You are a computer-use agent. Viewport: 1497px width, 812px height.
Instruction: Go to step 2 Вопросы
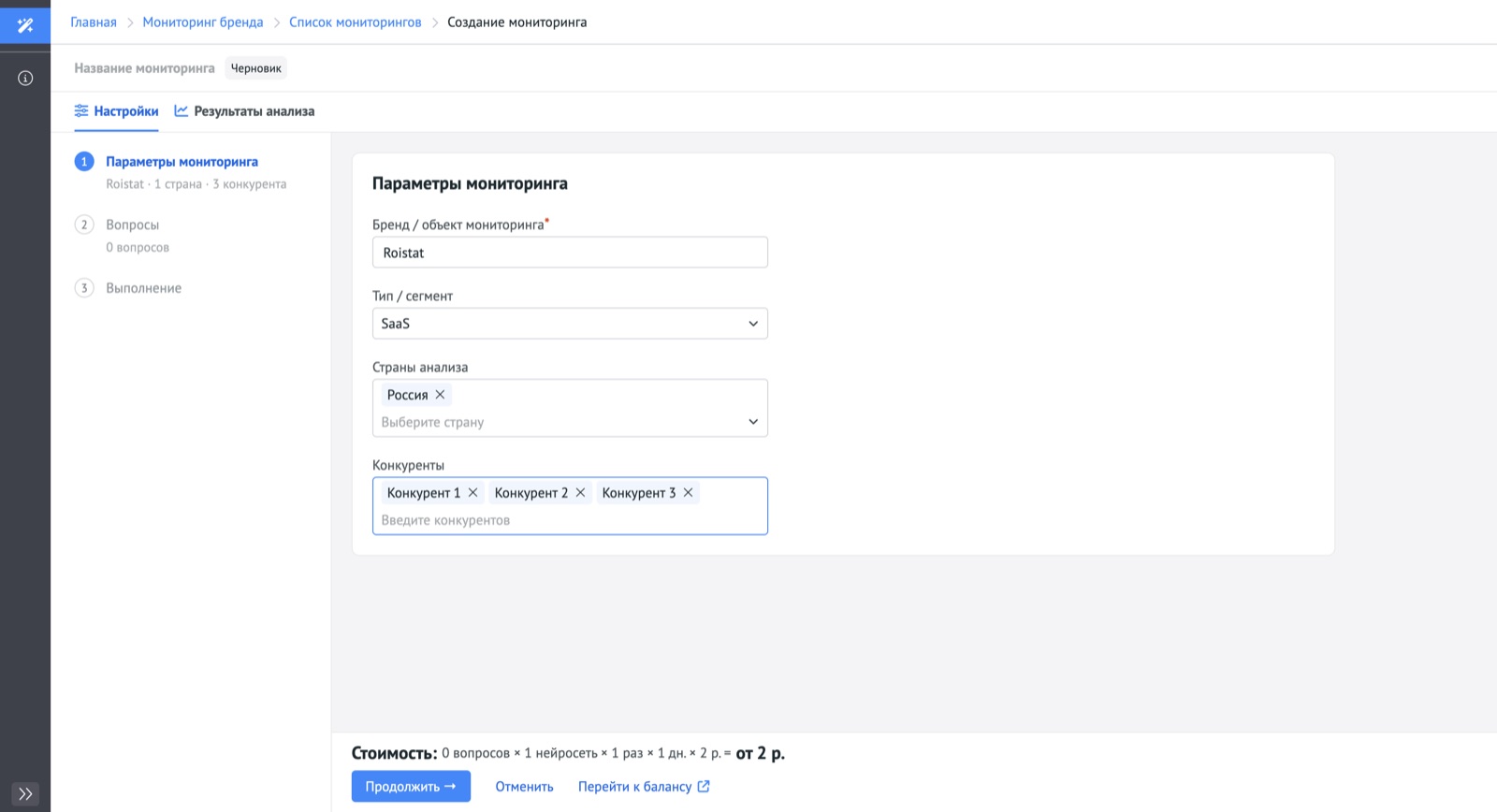point(132,225)
